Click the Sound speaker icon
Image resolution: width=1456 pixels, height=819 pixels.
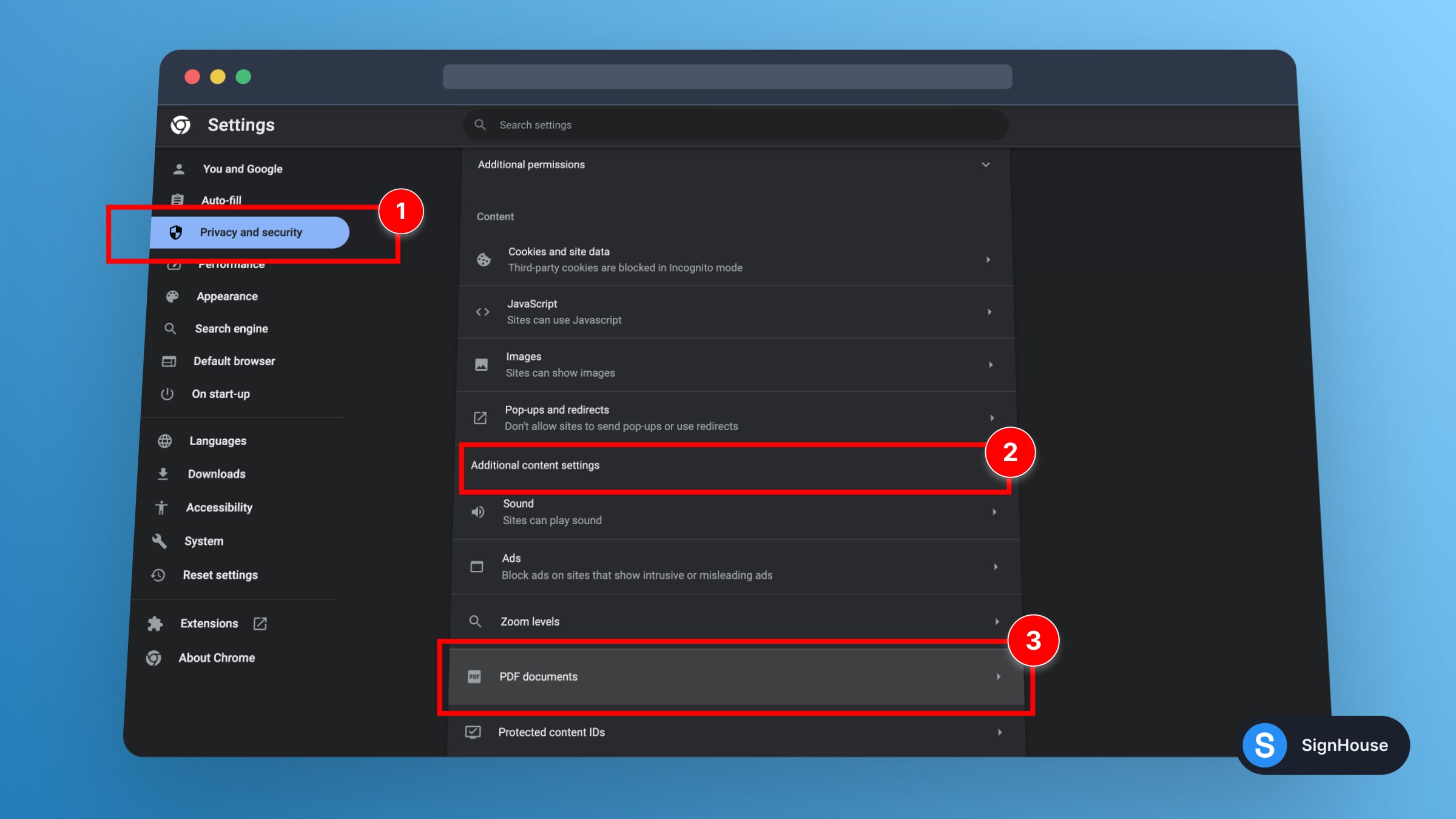(477, 511)
